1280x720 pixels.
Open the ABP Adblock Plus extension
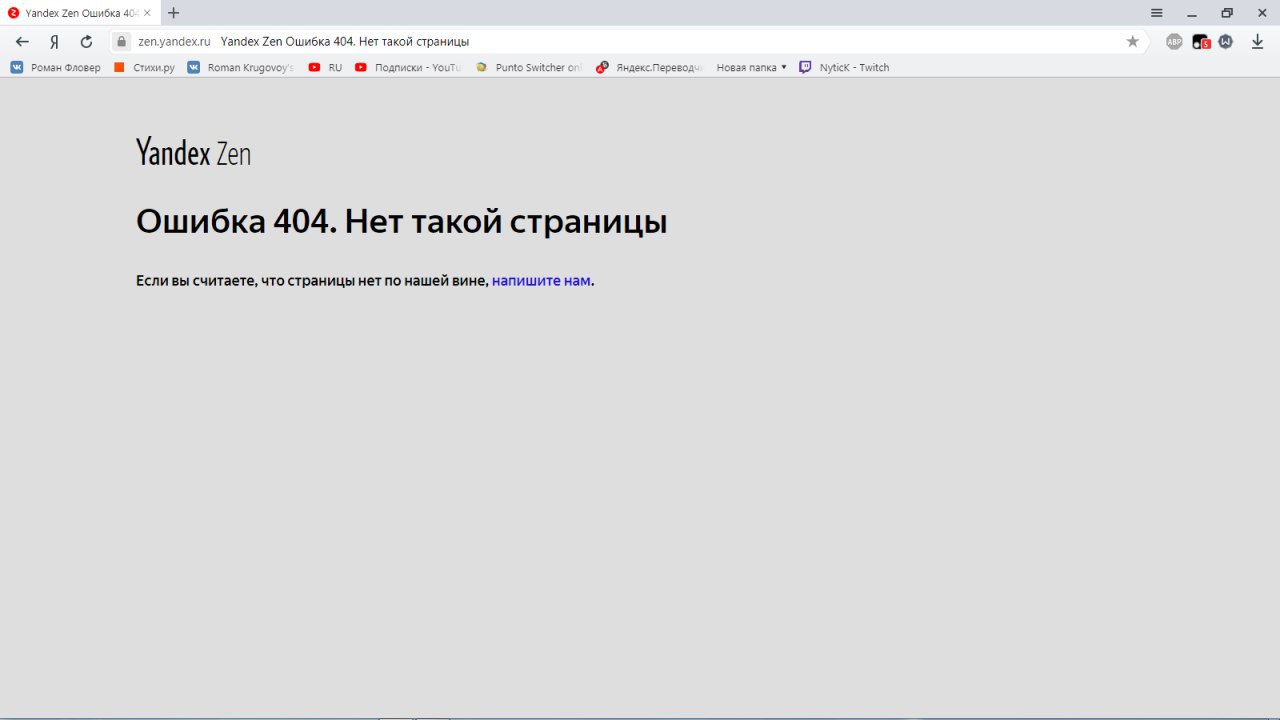1174,42
